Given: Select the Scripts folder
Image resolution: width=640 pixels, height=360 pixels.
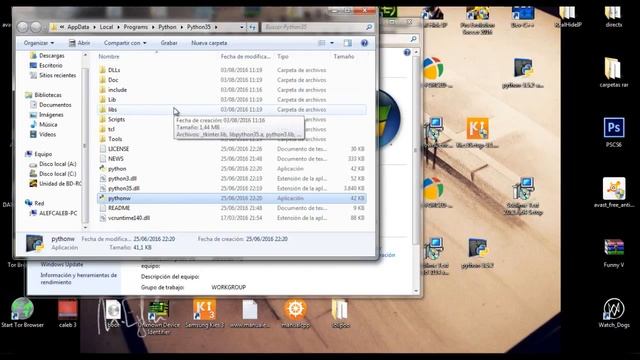Looking at the screenshot, I should click(x=116, y=119).
